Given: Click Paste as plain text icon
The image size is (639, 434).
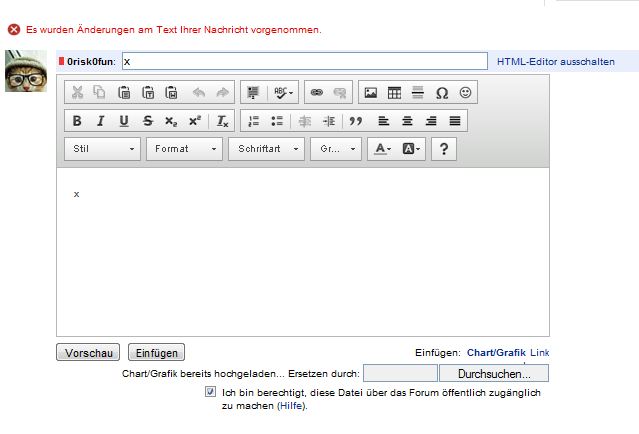Looking at the screenshot, I should click(x=148, y=93).
